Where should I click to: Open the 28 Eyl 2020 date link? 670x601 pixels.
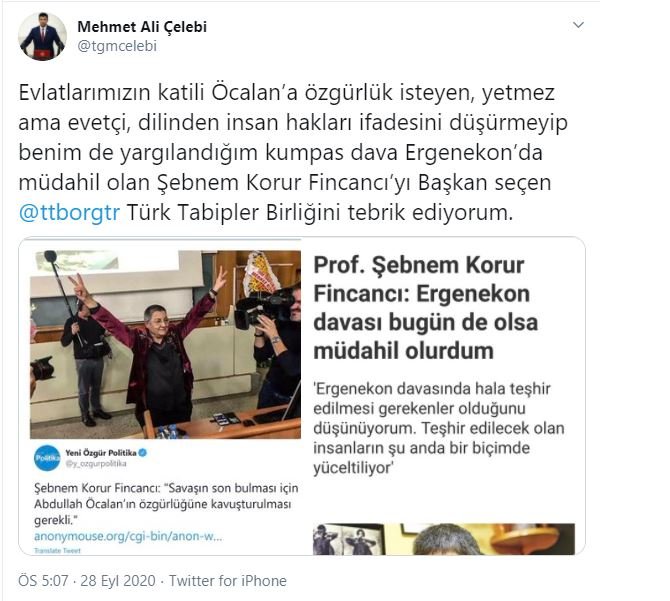coord(118,581)
